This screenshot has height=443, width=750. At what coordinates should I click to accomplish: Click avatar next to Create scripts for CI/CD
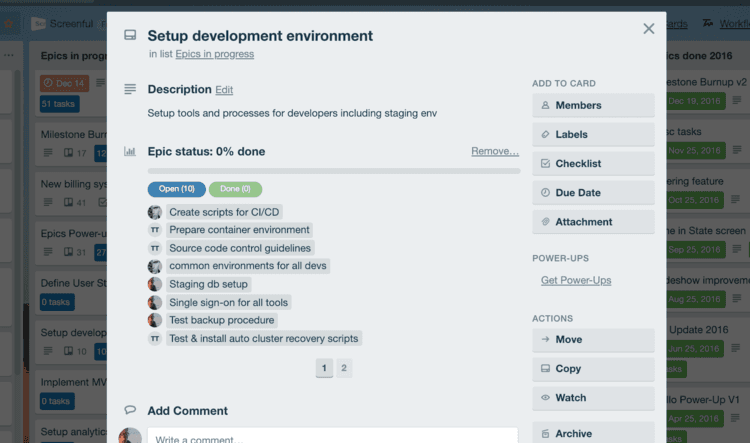click(154, 212)
